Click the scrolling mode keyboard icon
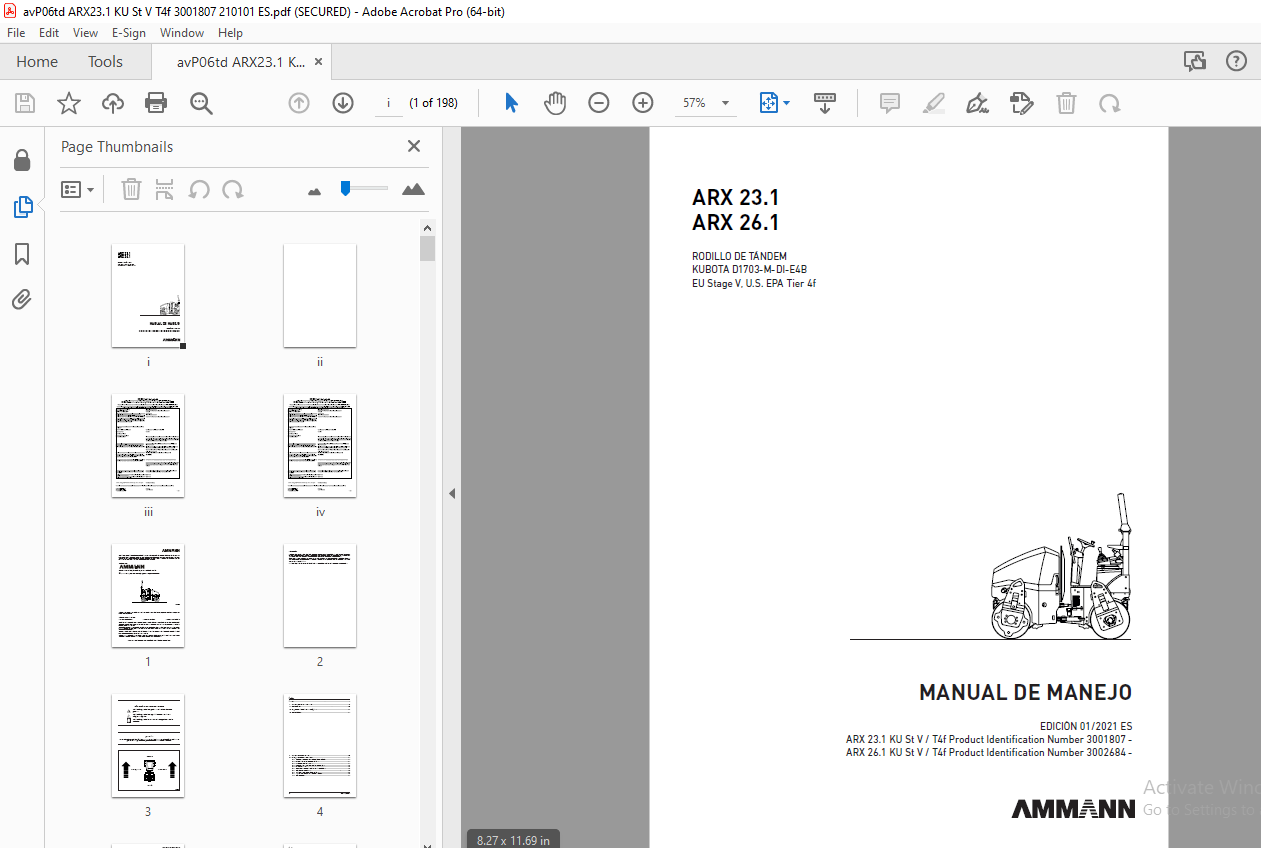This screenshot has height=848, width=1261. pos(825,103)
